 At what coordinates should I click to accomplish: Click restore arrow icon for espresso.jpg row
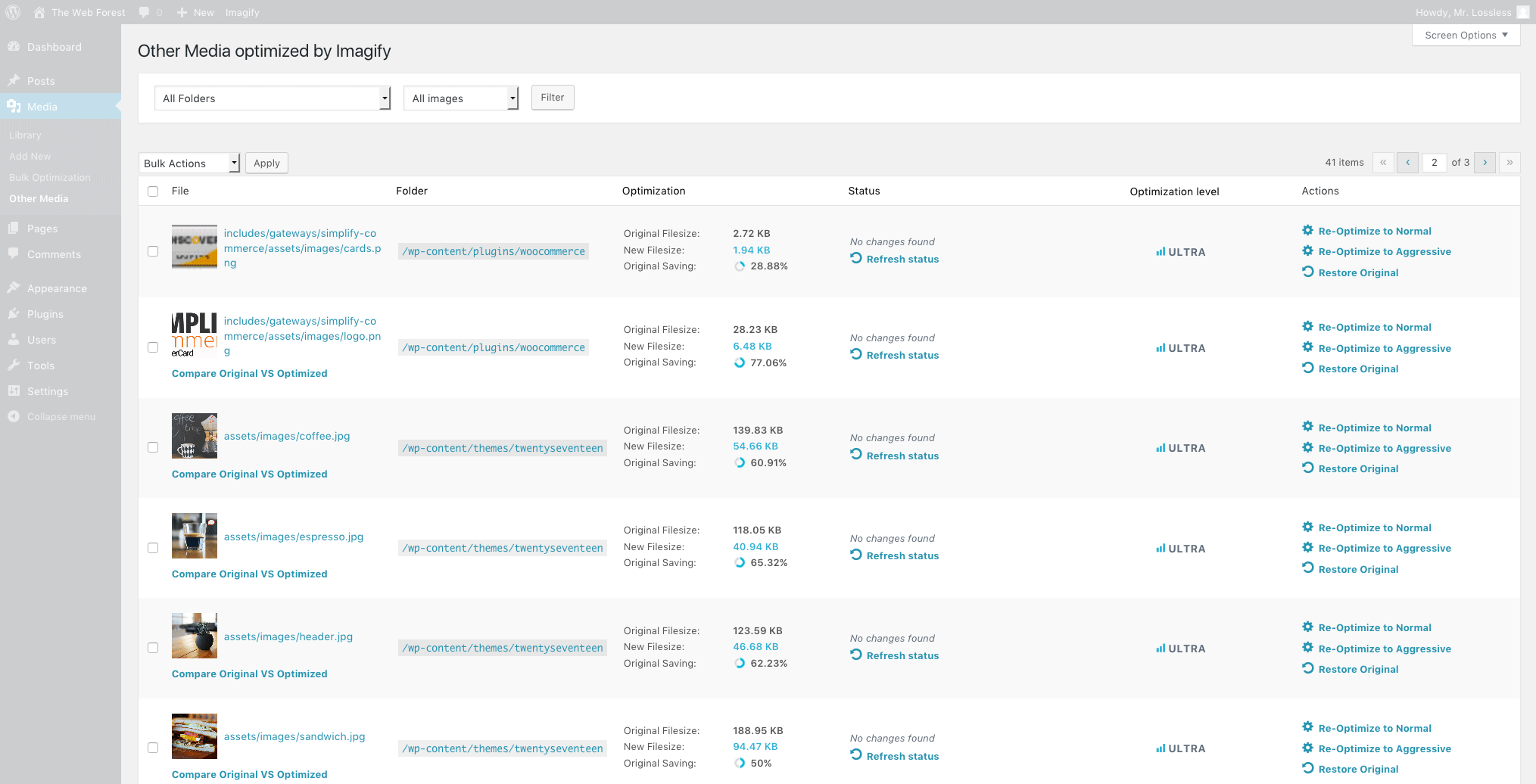[x=1307, y=568]
